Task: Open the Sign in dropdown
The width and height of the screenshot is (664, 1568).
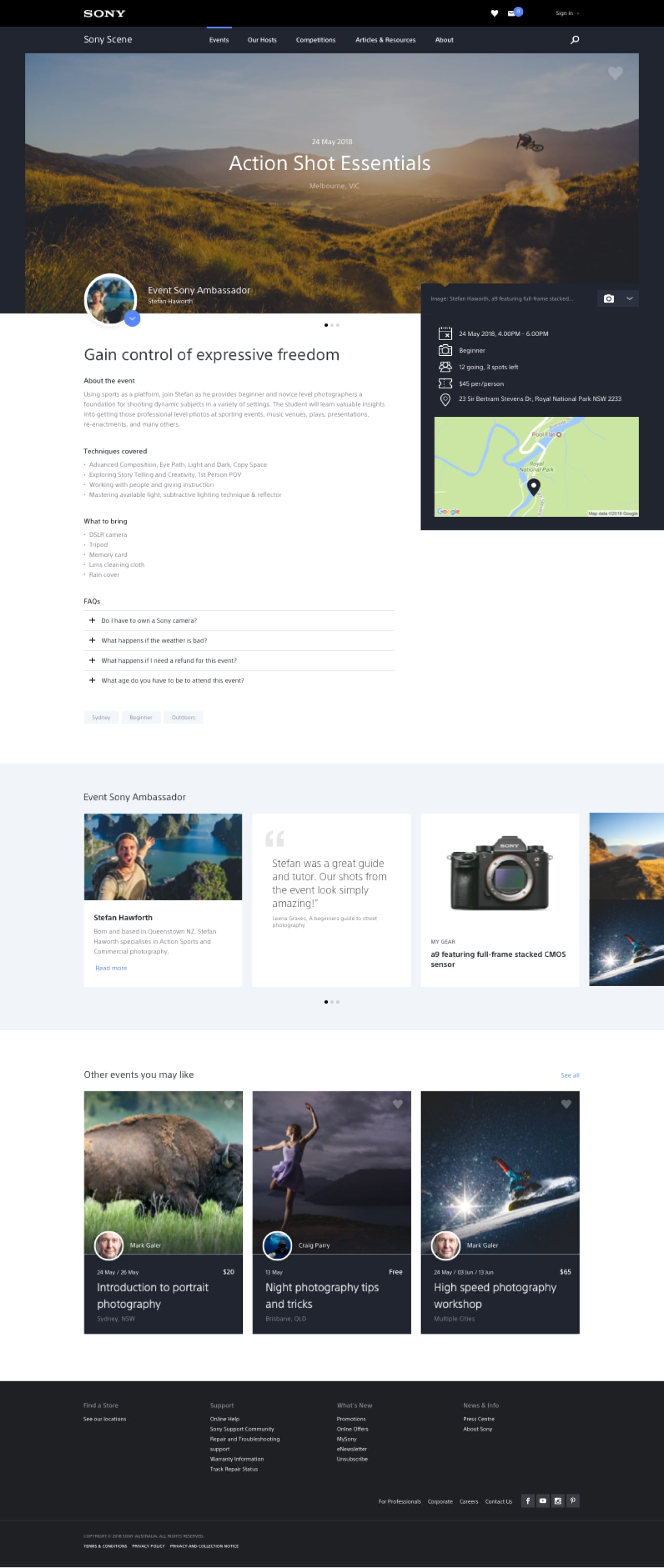Action: click(x=567, y=13)
